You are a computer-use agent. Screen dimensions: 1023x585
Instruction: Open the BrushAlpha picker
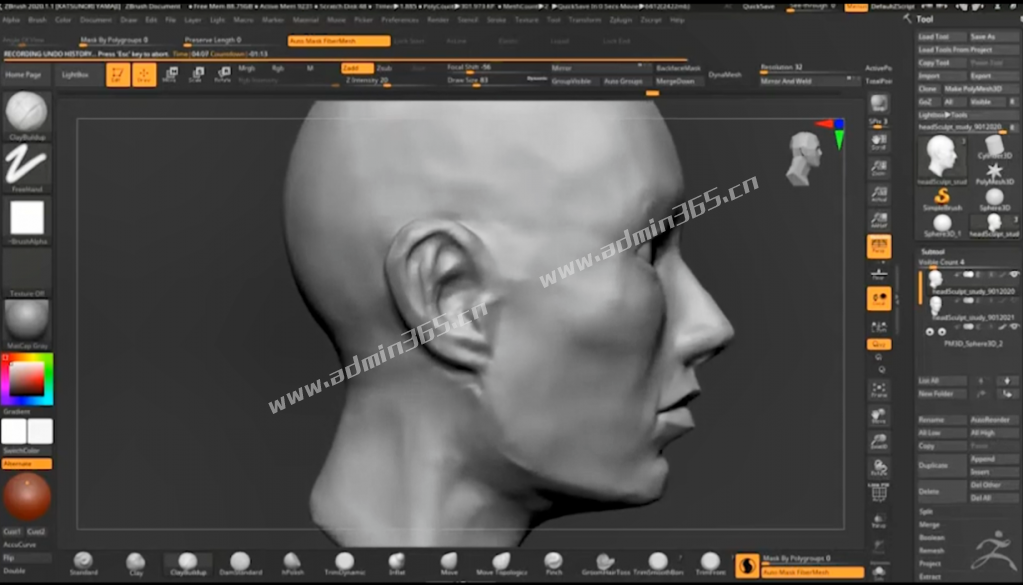click(27, 220)
